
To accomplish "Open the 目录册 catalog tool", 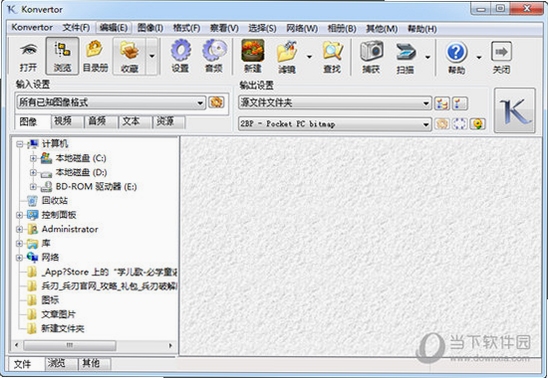I will point(95,56).
